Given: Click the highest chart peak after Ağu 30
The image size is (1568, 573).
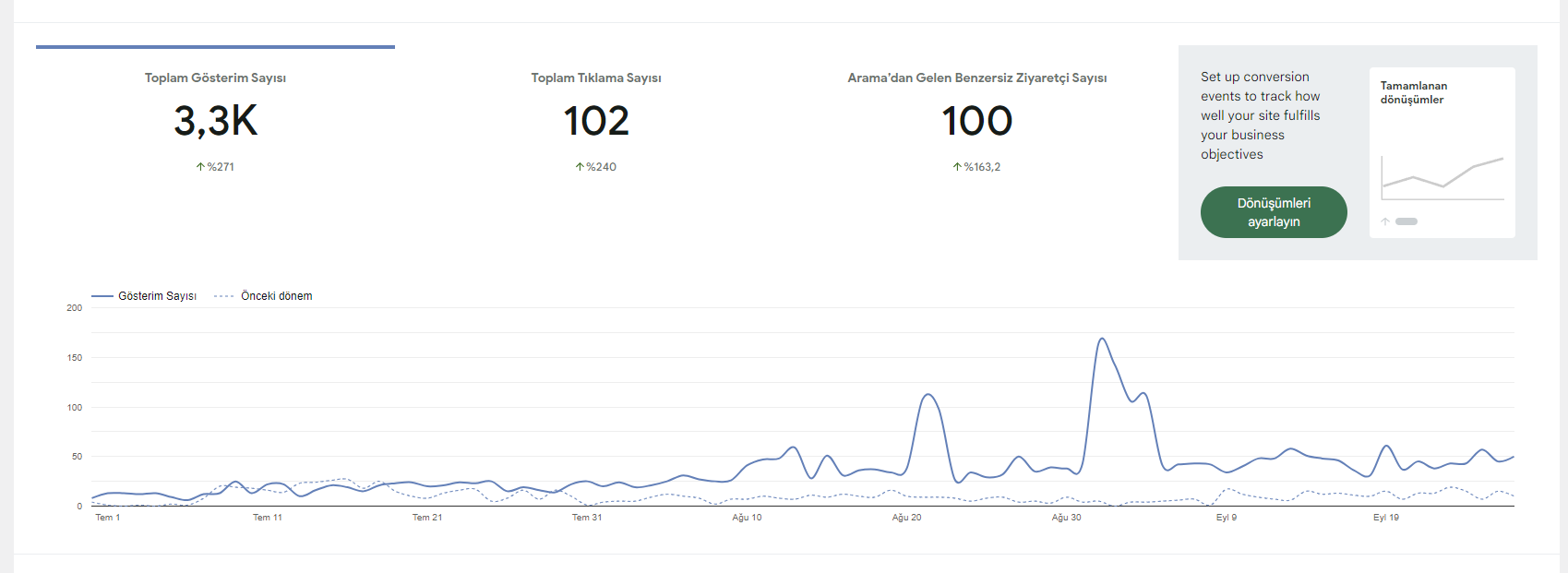Looking at the screenshot, I should point(1102,339).
